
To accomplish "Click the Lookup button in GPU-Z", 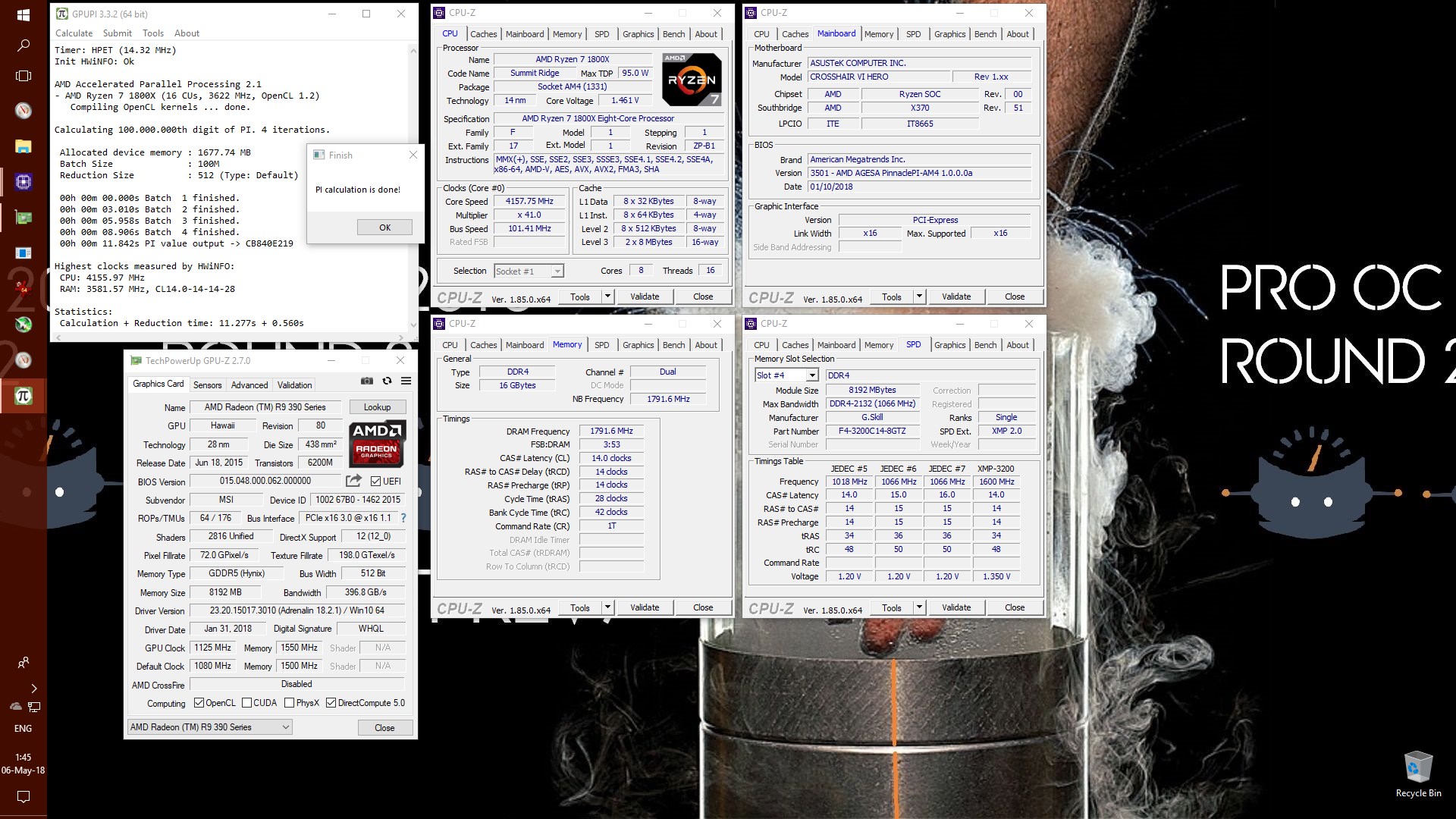I will (377, 407).
